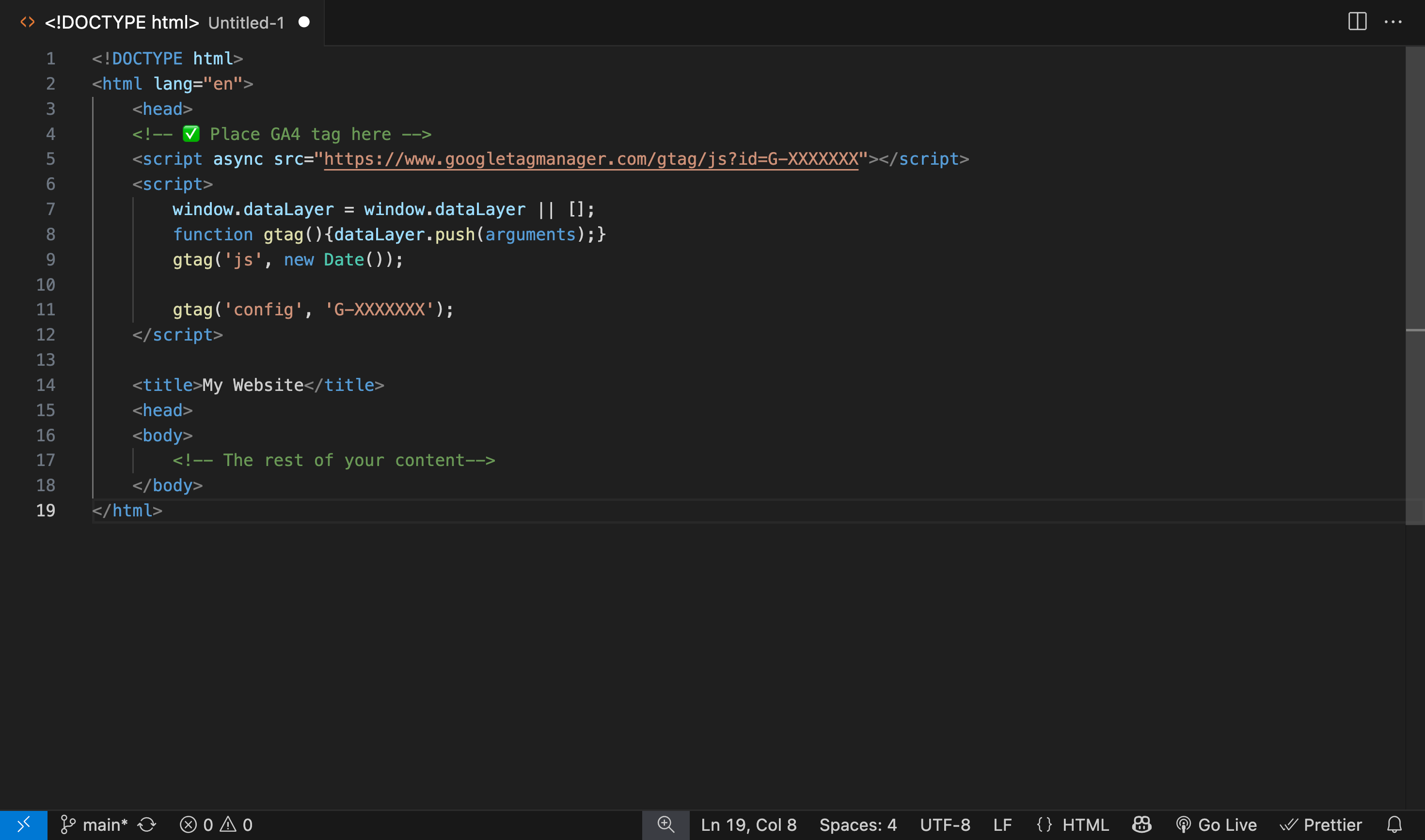The width and height of the screenshot is (1425, 840).
Task: Open Go to Line via Ln 19, Col 8
Action: point(748,824)
